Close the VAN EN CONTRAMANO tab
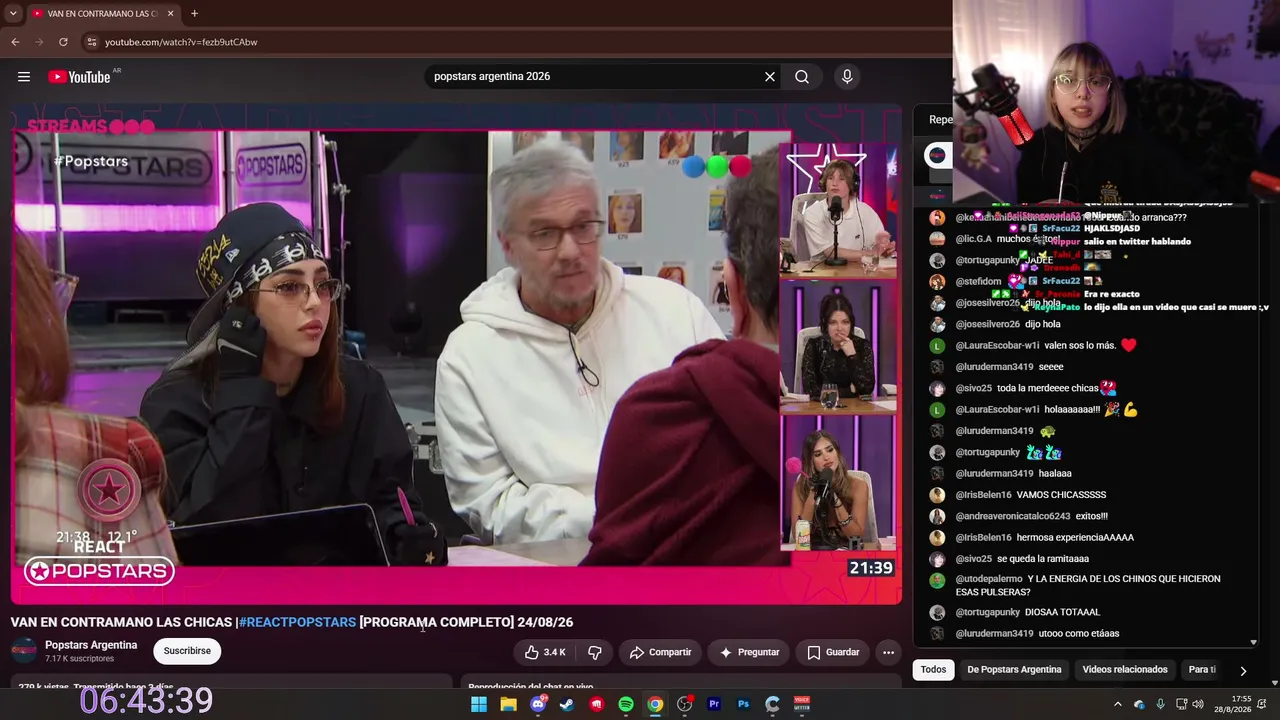The image size is (1280, 720). pyautogui.click(x=170, y=13)
